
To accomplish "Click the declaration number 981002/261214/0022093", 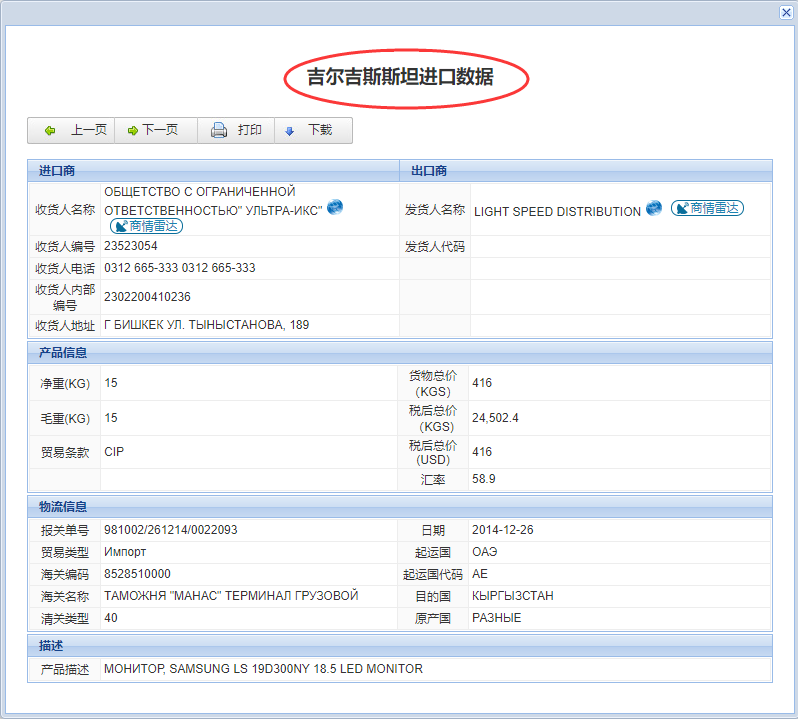I will coord(170,530).
